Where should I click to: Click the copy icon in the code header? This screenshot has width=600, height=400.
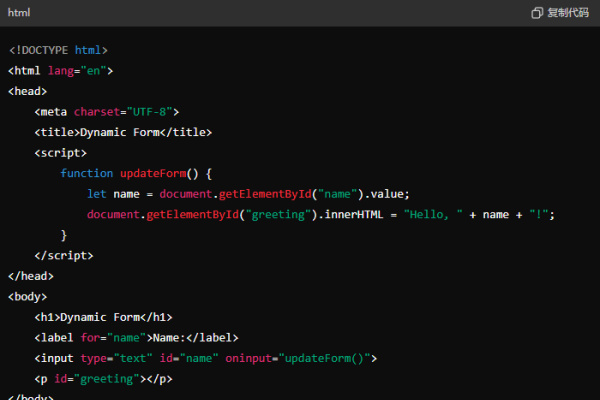[537, 13]
